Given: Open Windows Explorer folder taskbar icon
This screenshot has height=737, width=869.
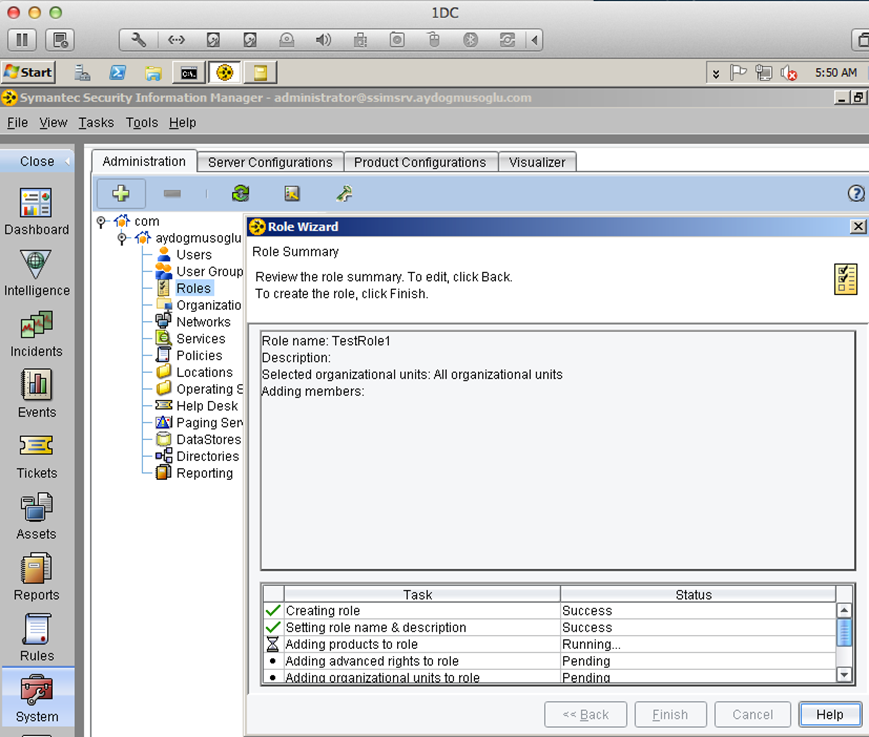Looking at the screenshot, I should (153, 73).
